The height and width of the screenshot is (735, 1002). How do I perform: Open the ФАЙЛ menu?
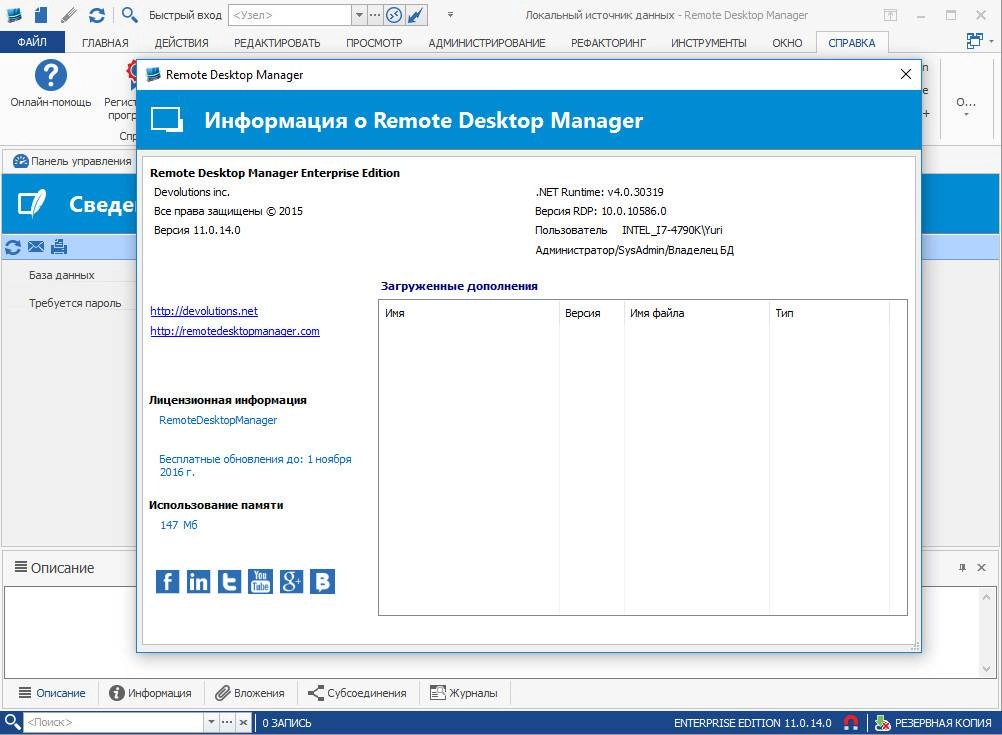pyautogui.click(x=32, y=42)
